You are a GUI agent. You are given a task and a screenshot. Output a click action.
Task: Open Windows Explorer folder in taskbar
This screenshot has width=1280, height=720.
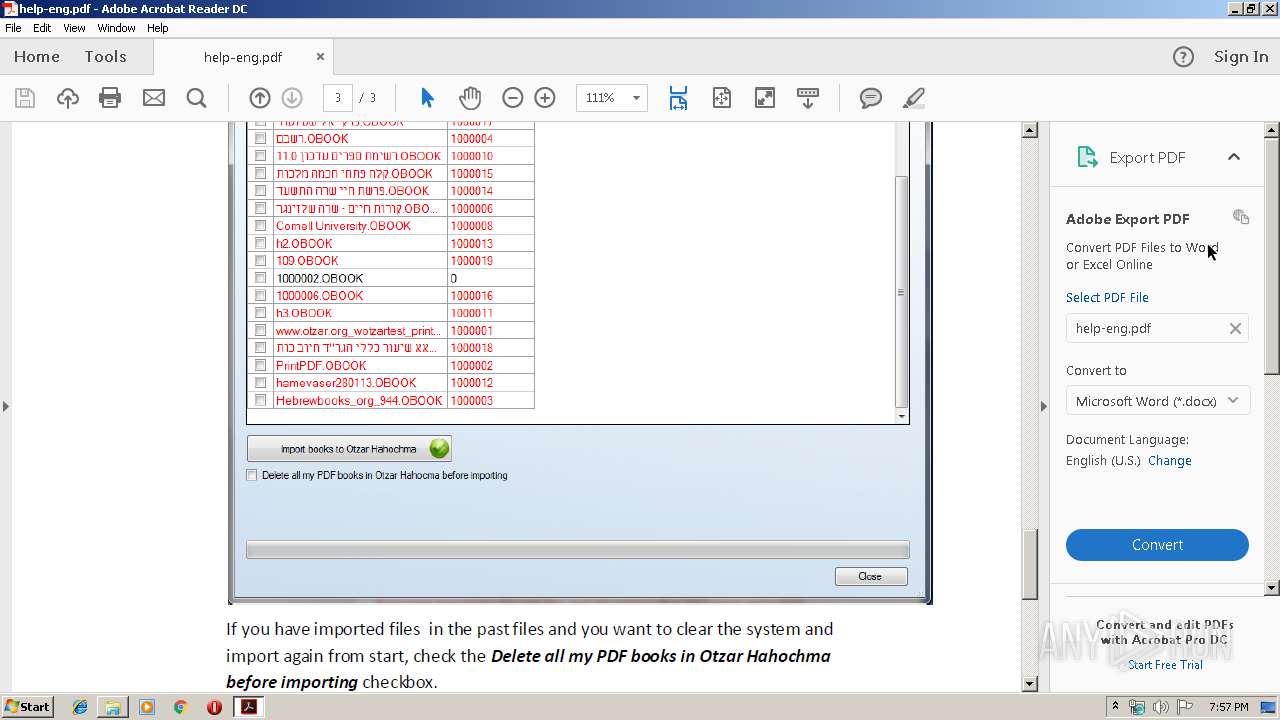[113, 707]
